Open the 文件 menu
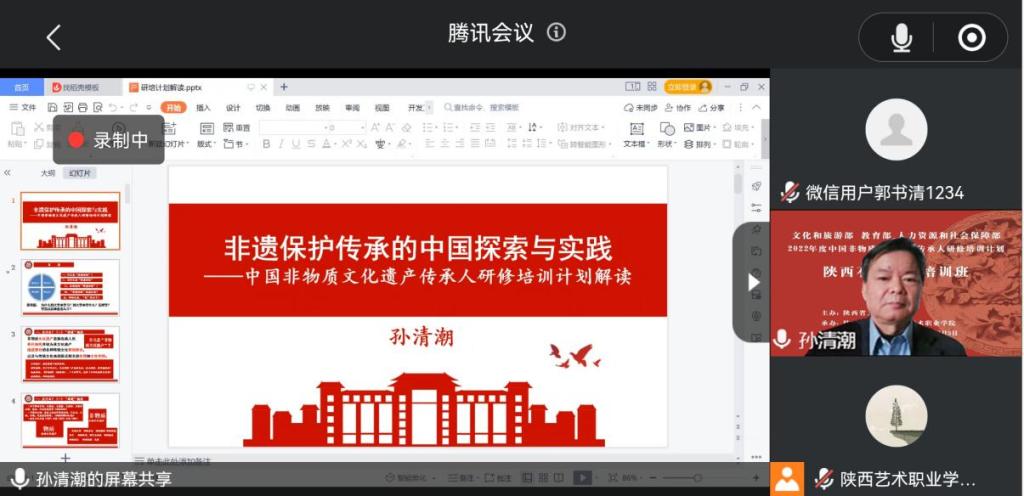 pyautogui.click(x=23, y=108)
